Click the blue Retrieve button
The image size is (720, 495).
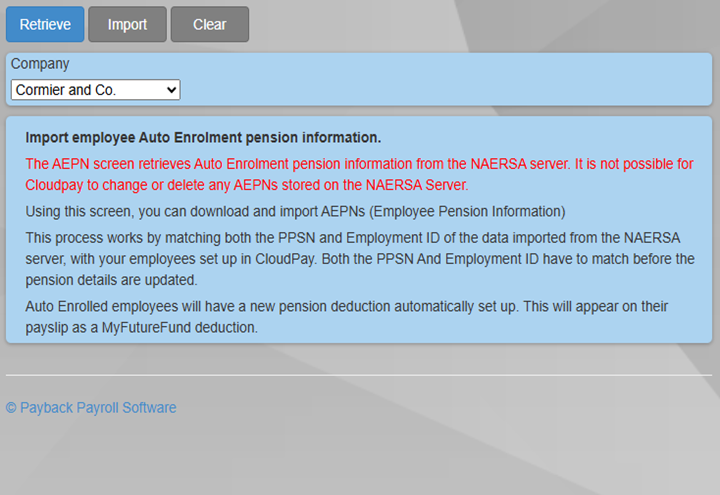(45, 24)
